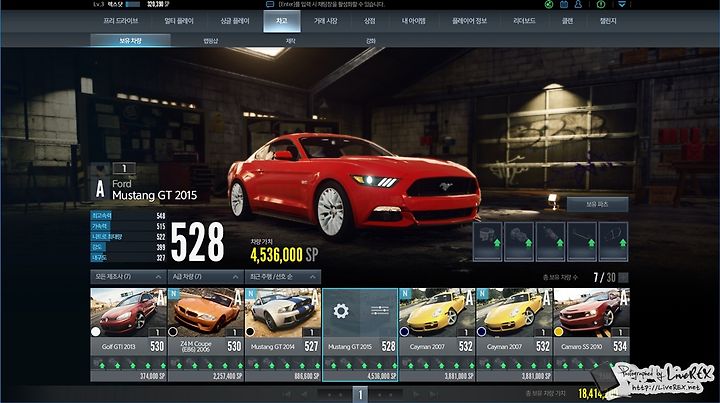Click the green circular icon in the top bar
Screen dimensions: 720x403
point(548,4)
